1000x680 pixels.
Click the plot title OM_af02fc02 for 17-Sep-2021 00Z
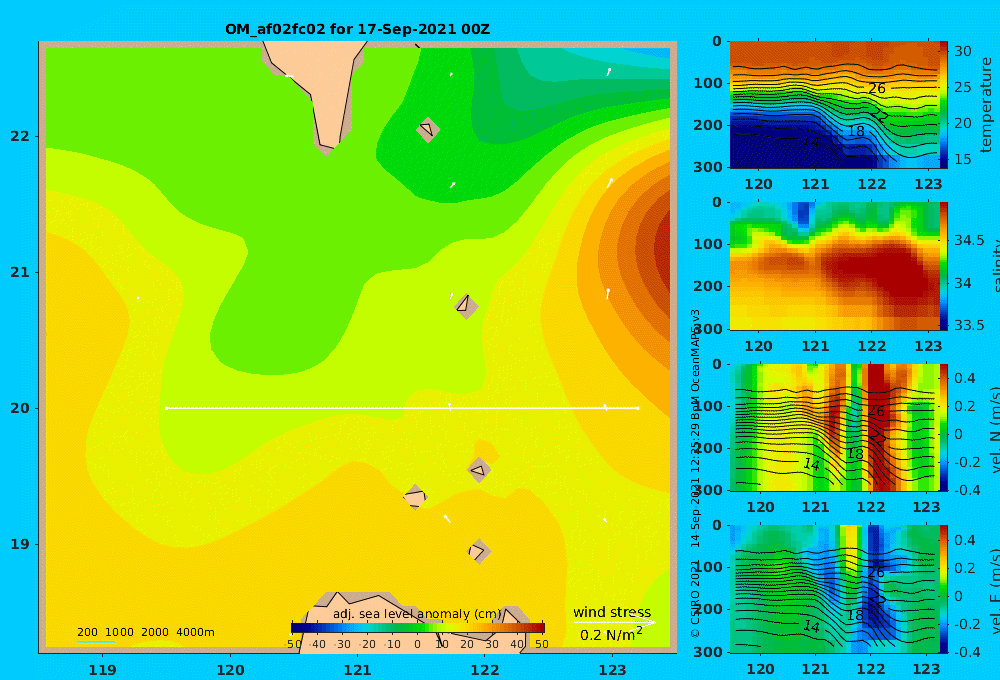[x=357, y=29]
